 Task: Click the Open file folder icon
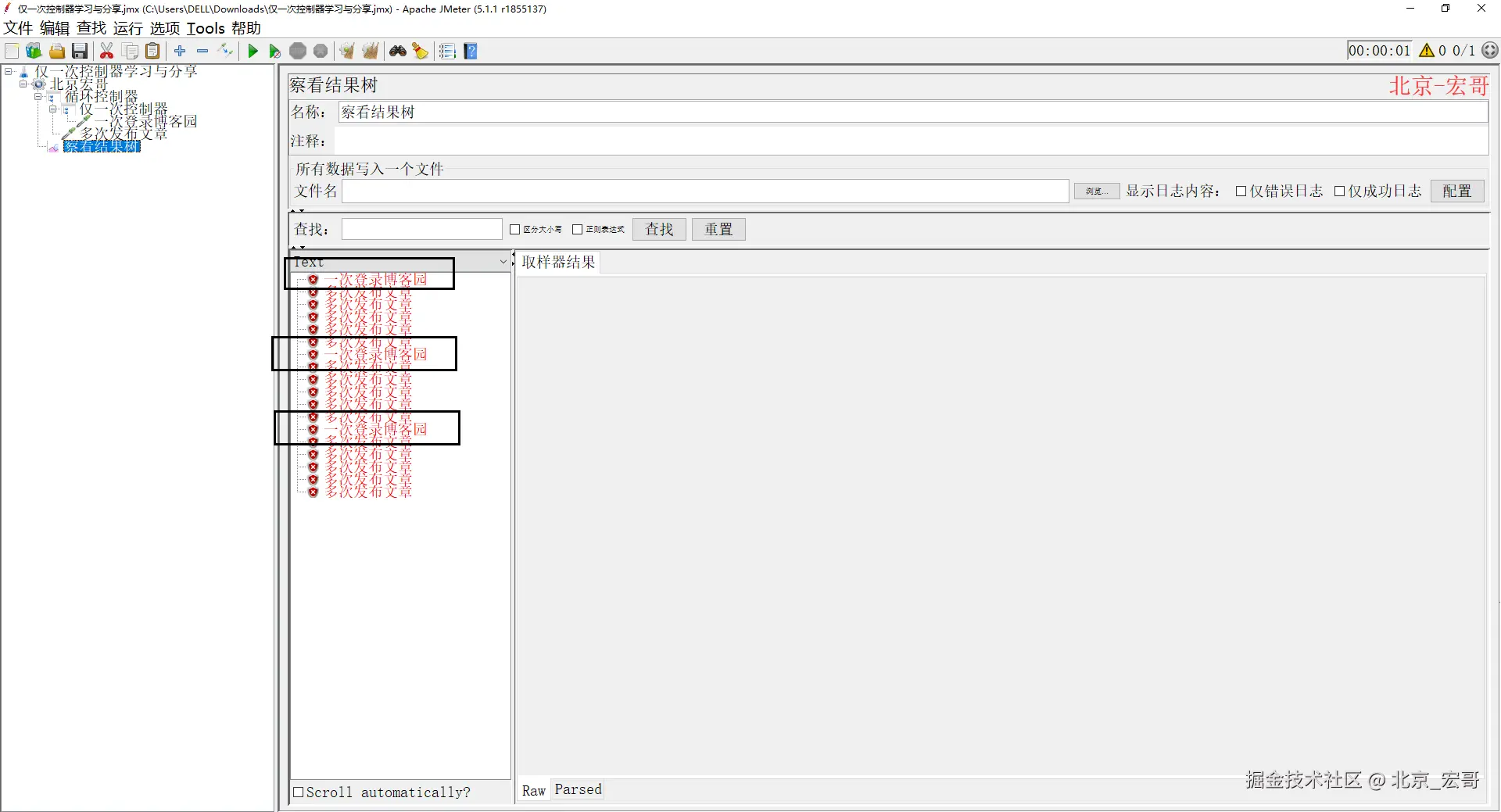click(x=57, y=52)
